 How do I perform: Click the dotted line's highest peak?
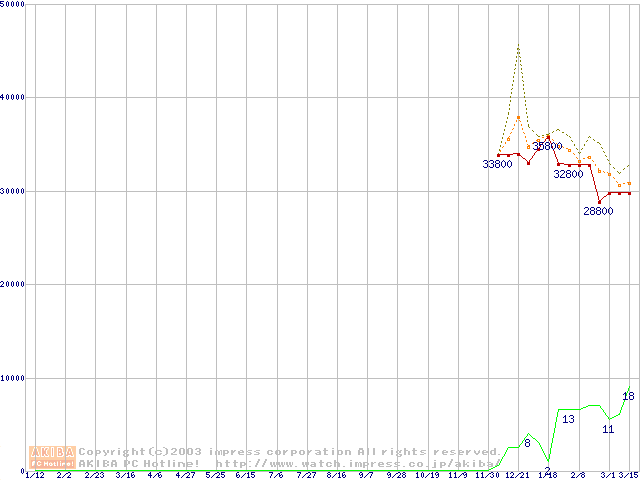point(518,44)
